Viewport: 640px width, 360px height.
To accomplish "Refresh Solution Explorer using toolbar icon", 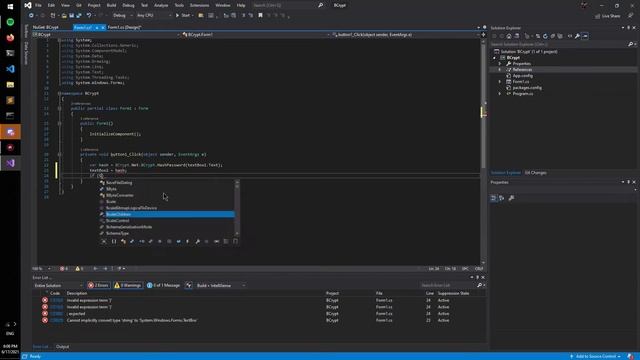I will point(545,36).
